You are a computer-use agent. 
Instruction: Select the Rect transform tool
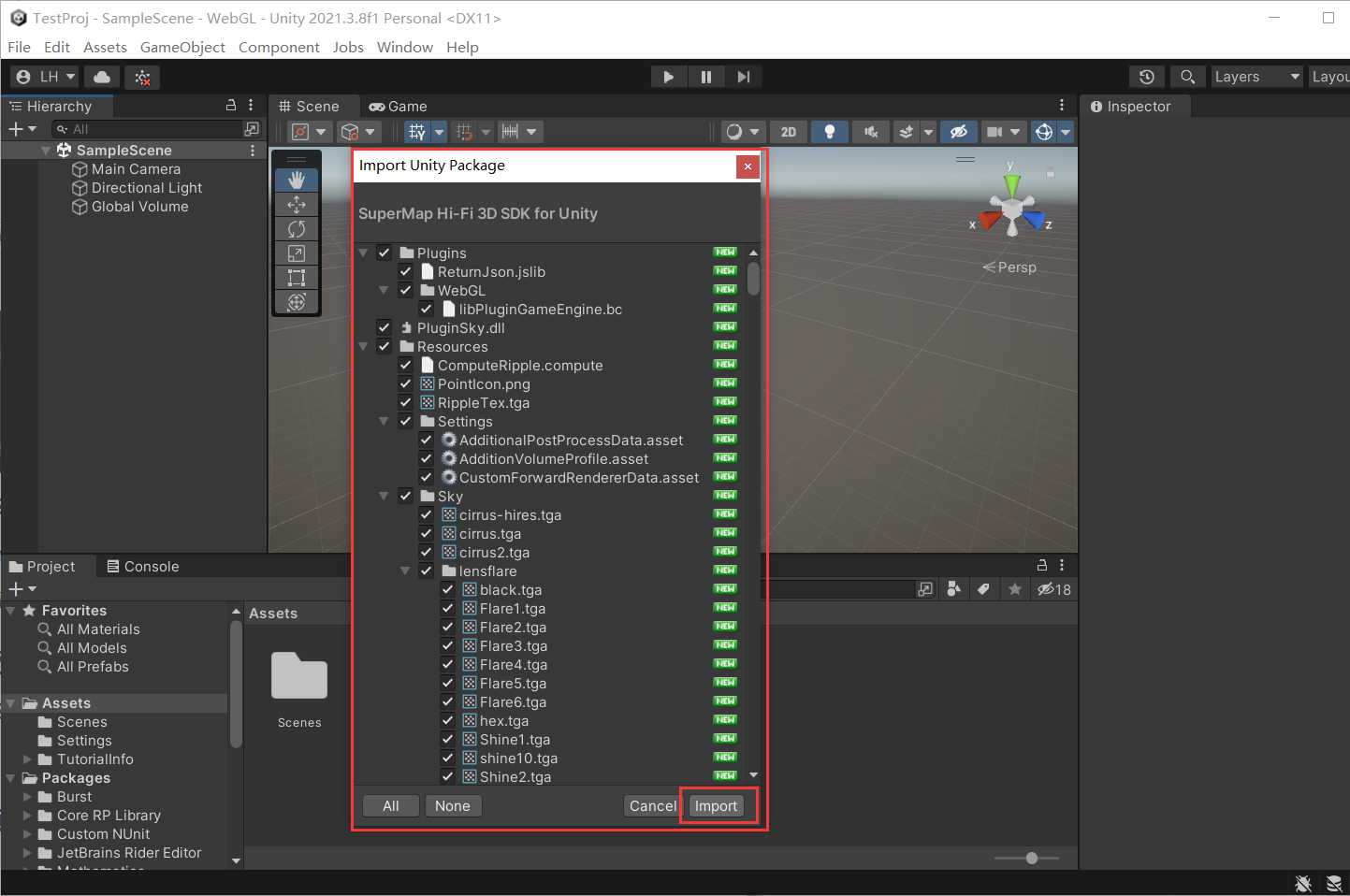297,278
